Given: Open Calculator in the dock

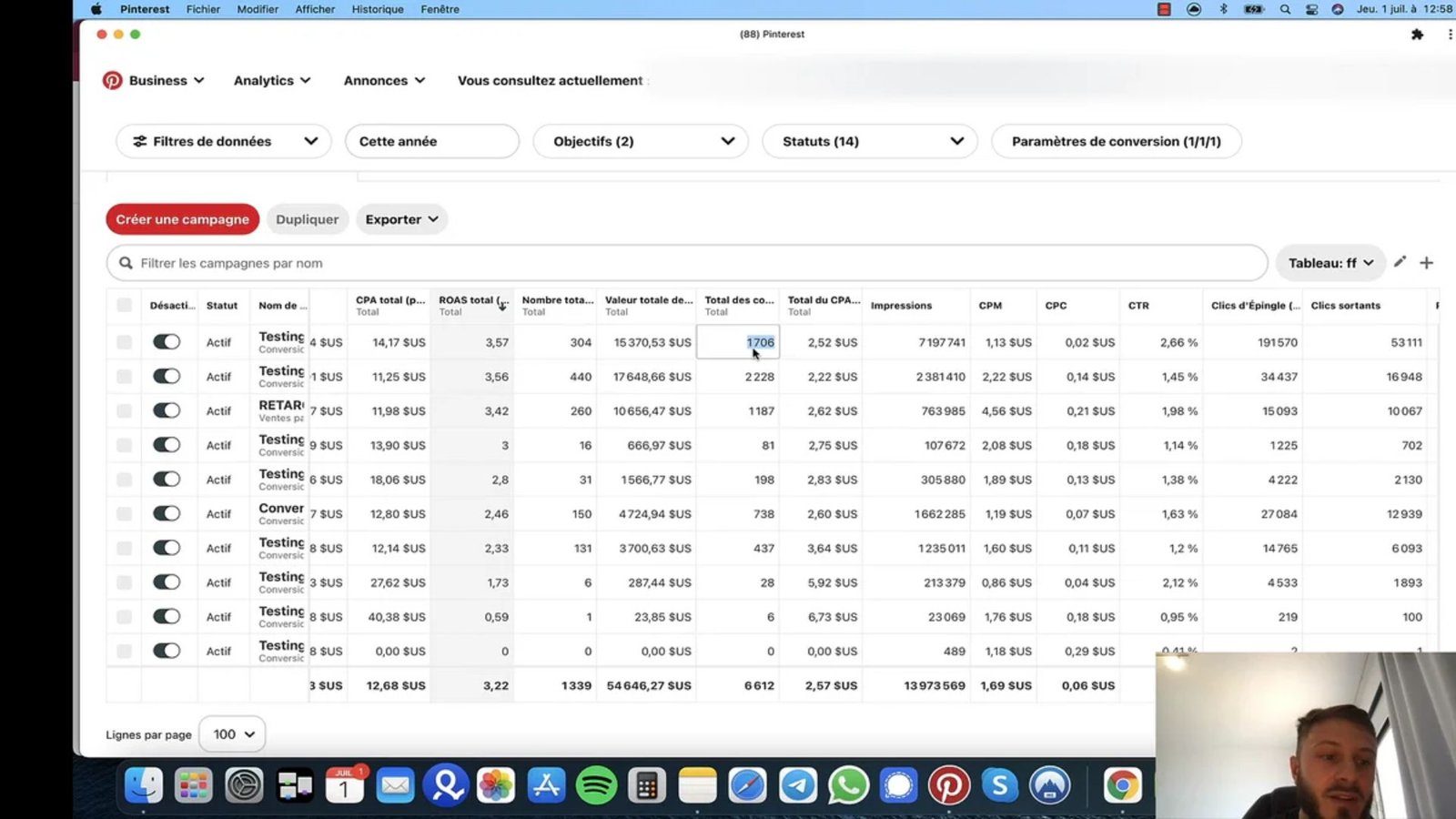Looking at the screenshot, I should 647,785.
